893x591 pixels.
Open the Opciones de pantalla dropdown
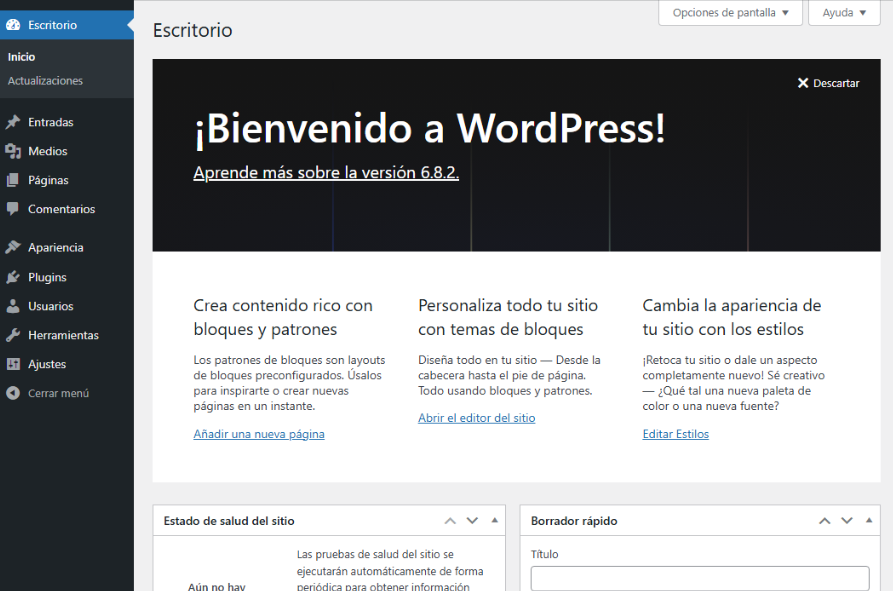point(730,13)
